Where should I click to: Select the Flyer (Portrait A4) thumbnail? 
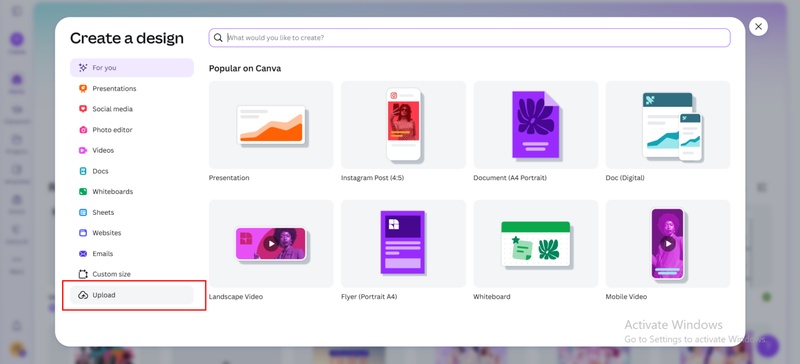403,244
